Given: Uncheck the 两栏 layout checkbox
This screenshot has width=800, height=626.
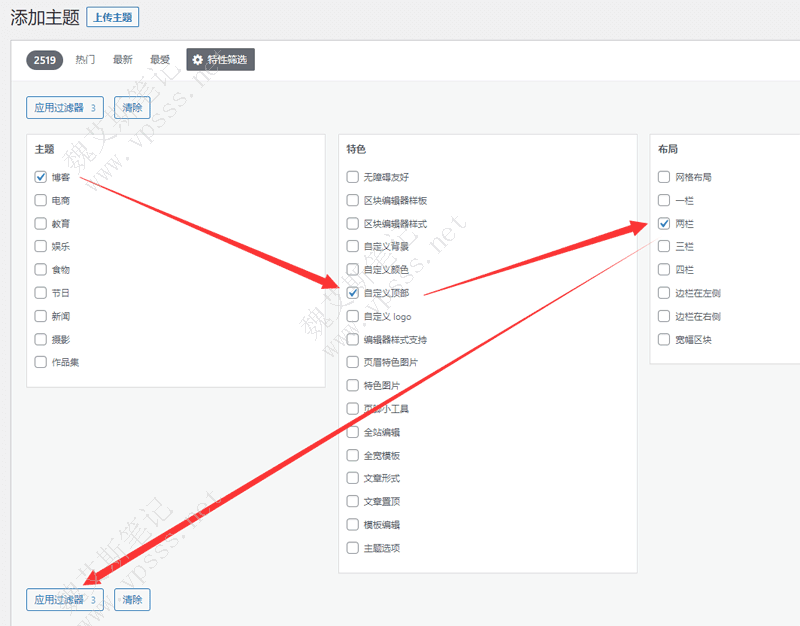Looking at the screenshot, I should tap(664, 223).
